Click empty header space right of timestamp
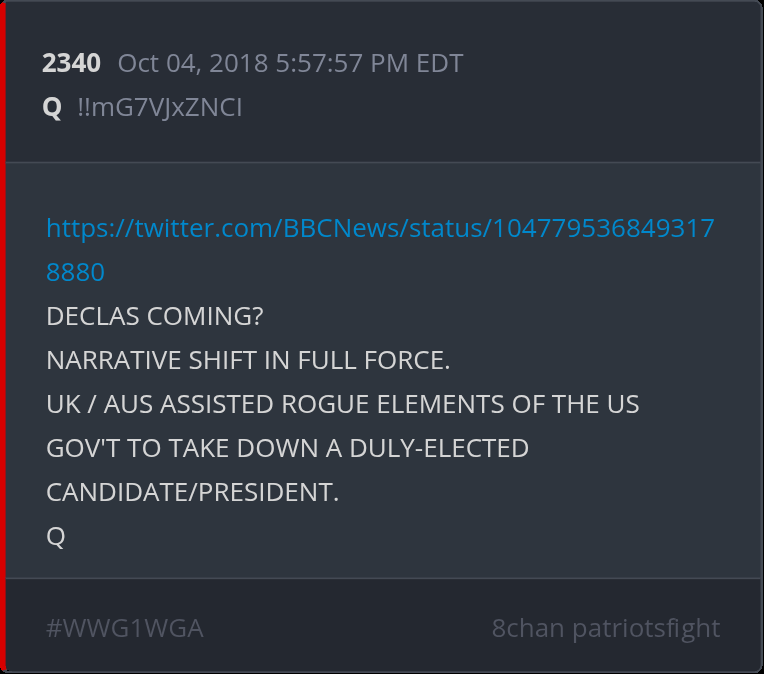Viewport: 764px width, 674px height. tap(609, 63)
